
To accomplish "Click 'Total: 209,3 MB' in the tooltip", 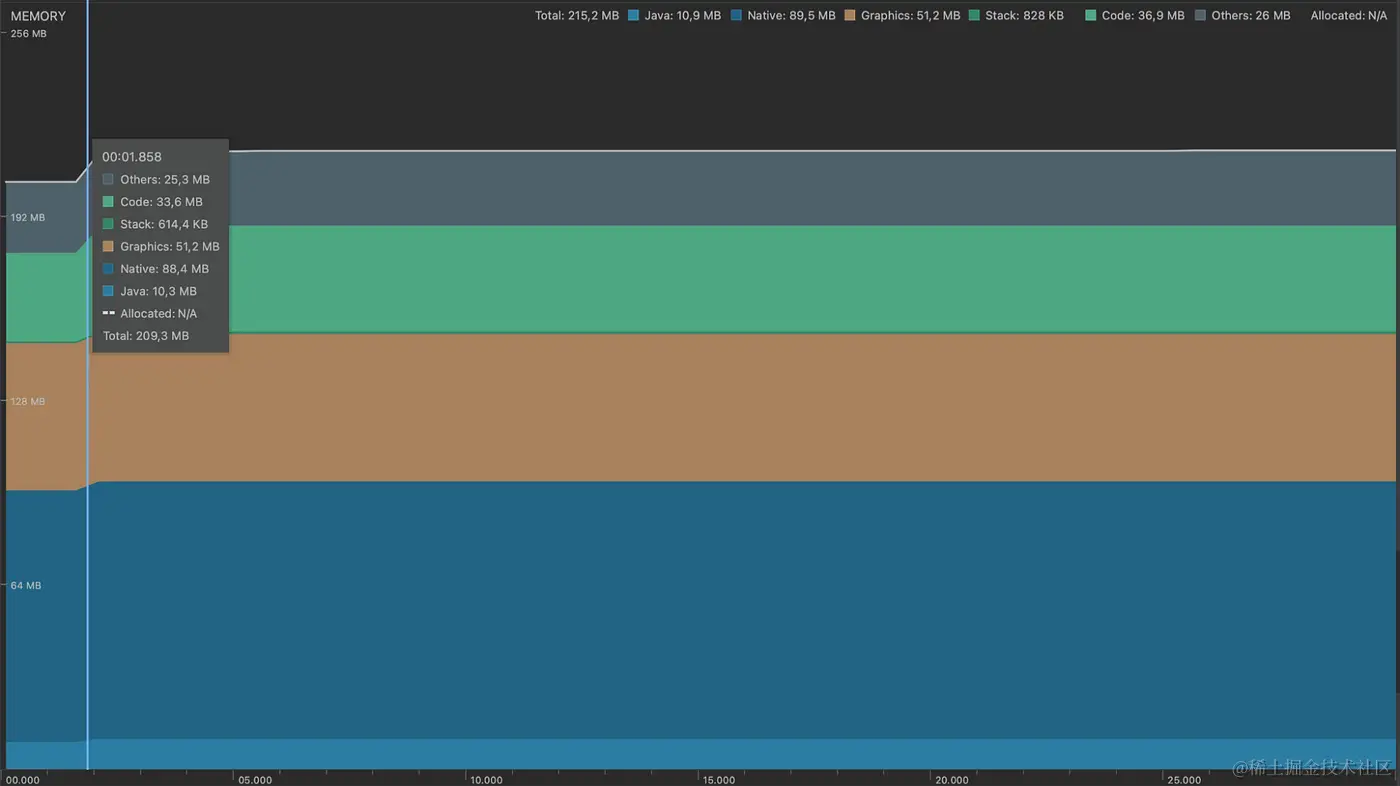I will point(146,336).
